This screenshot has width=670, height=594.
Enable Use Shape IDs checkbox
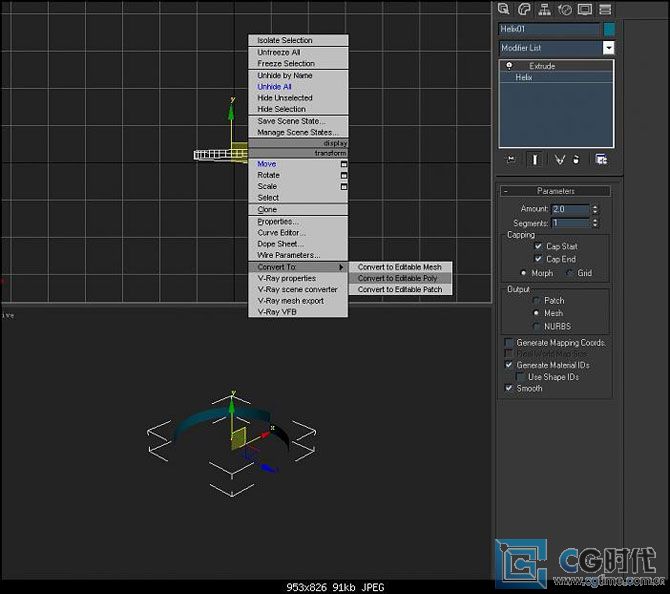pyautogui.click(x=520, y=376)
